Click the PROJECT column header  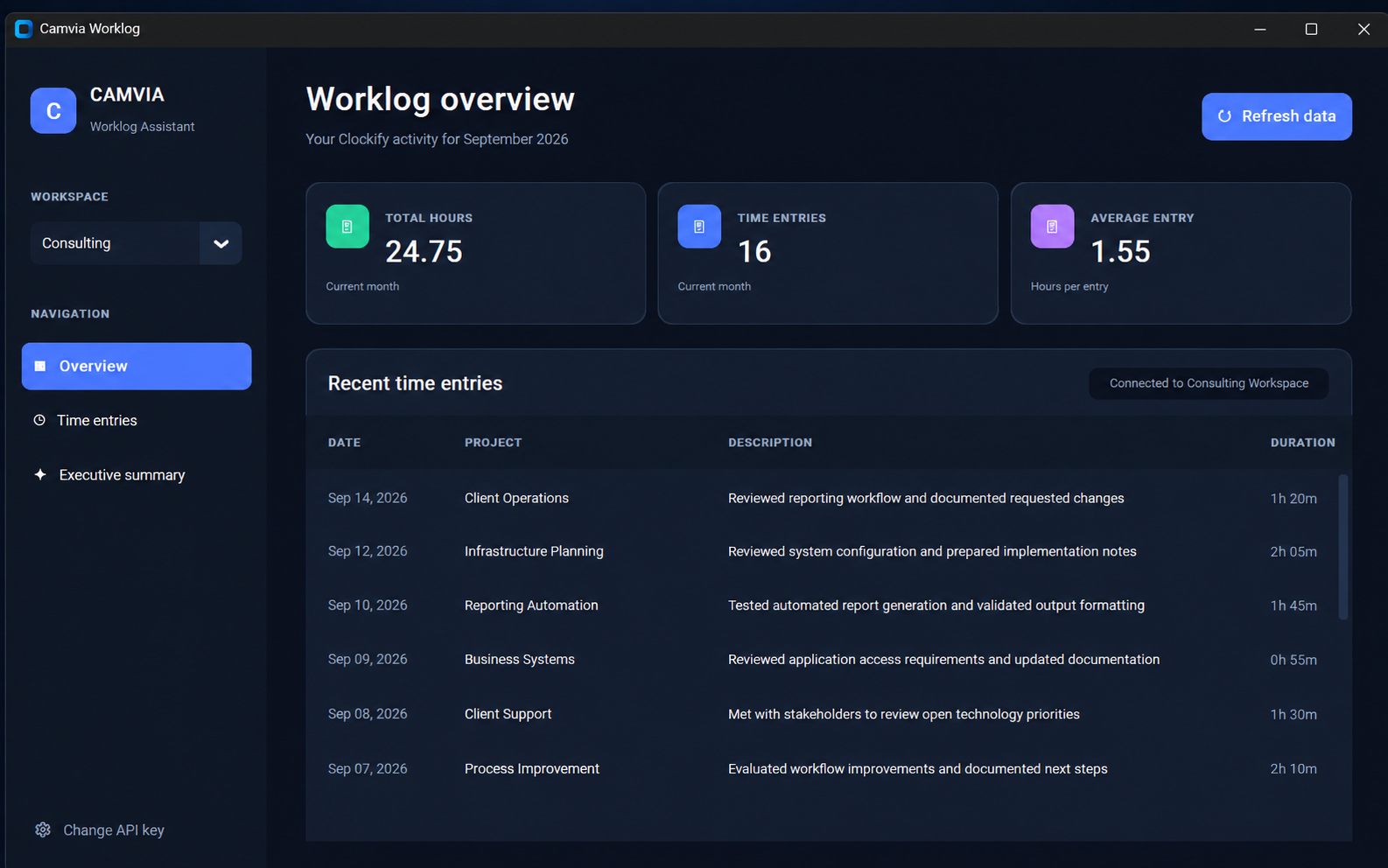click(x=493, y=443)
